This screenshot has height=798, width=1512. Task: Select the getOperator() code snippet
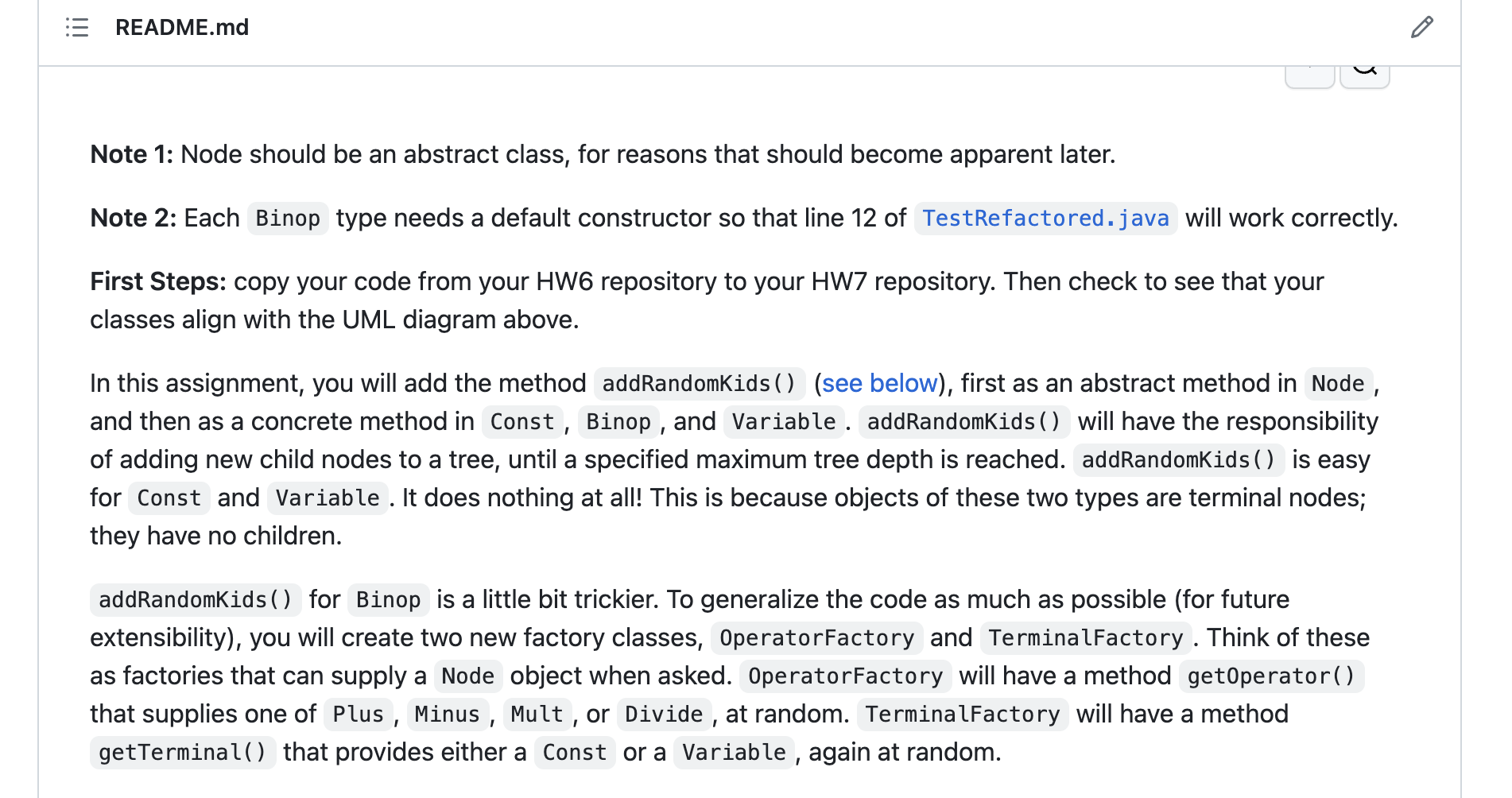pyautogui.click(x=1271, y=676)
